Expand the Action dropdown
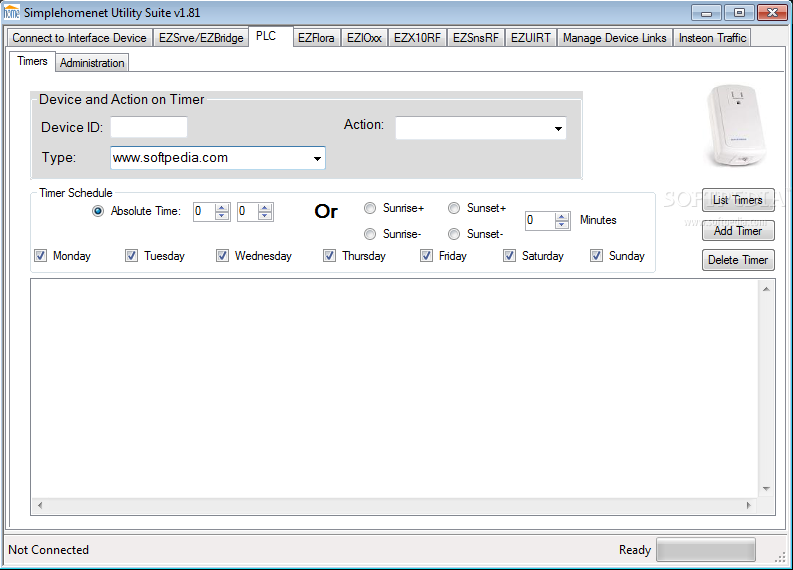 point(558,128)
